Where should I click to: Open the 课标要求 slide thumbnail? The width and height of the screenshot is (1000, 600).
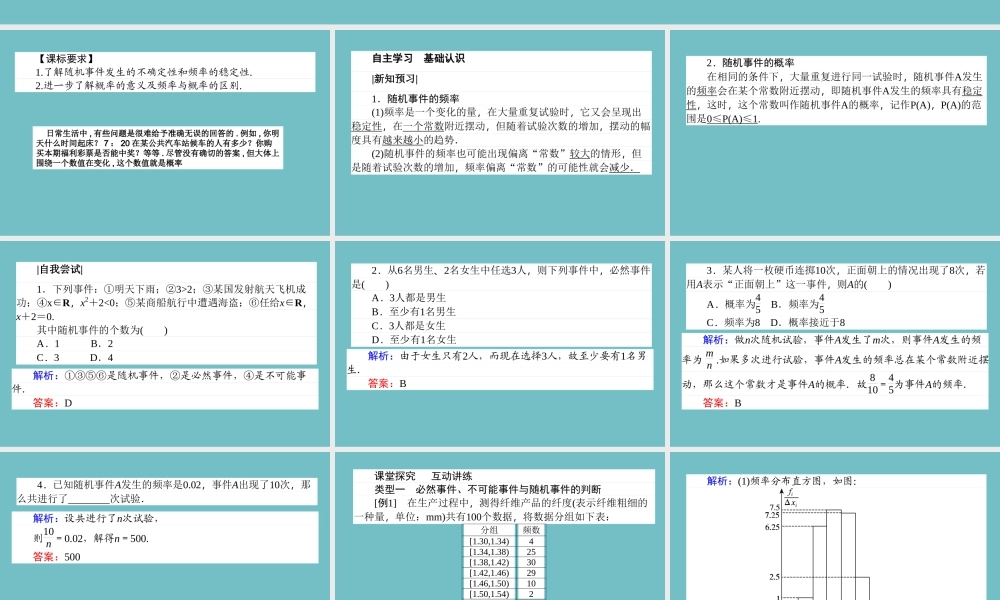click(x=165, y=133)
